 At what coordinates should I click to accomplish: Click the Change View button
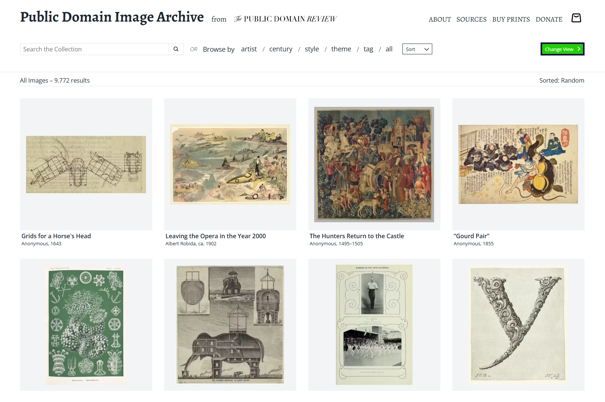click(562, 49)
